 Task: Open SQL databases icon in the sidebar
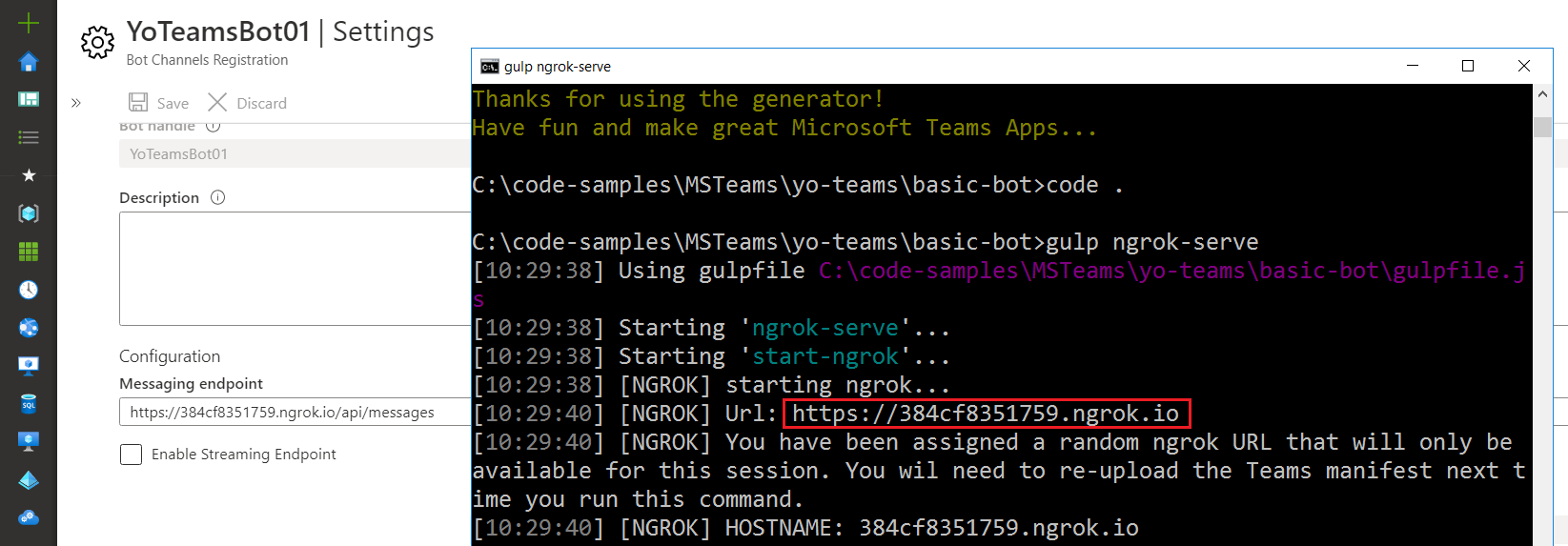click(29, 404)
